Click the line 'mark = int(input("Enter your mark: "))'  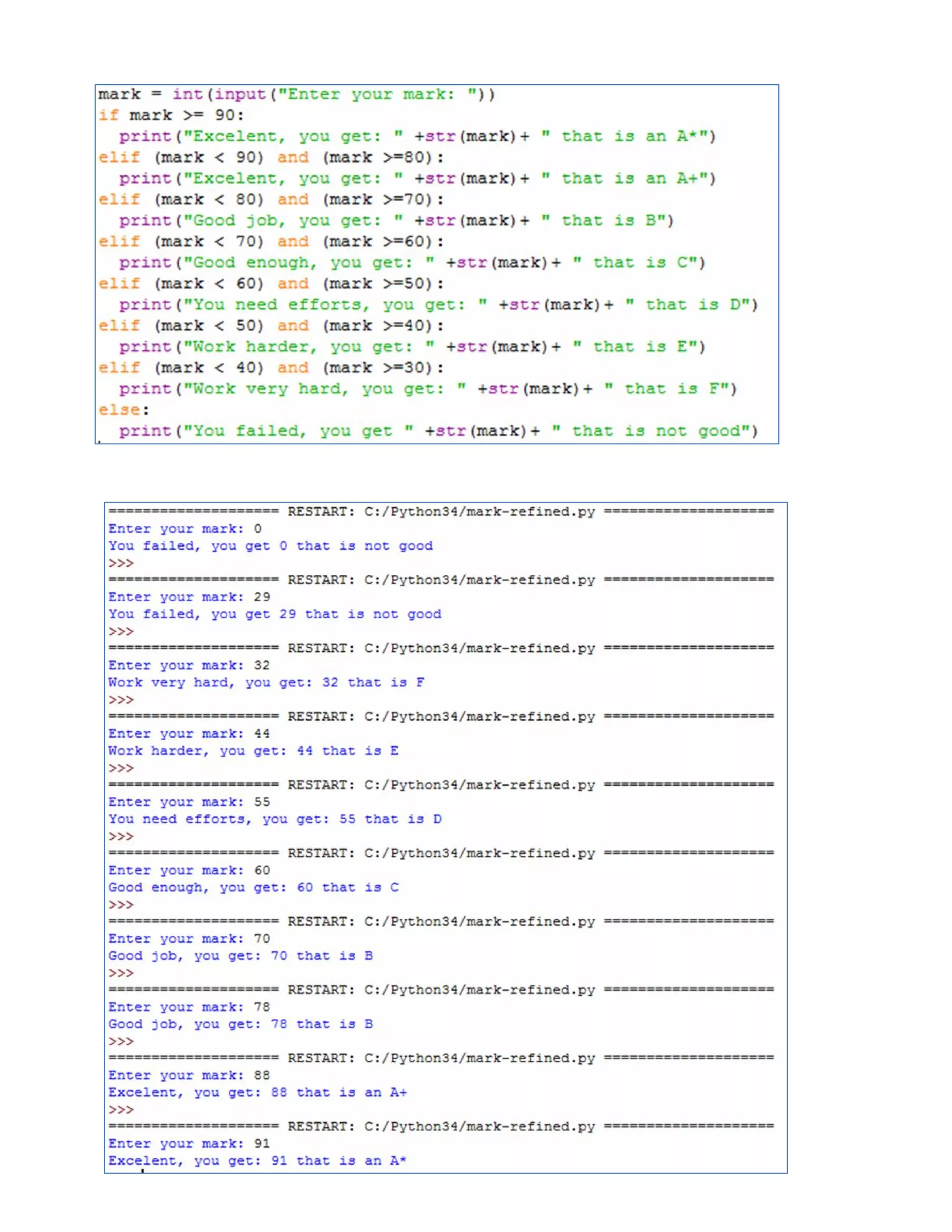tap(297, 94)
